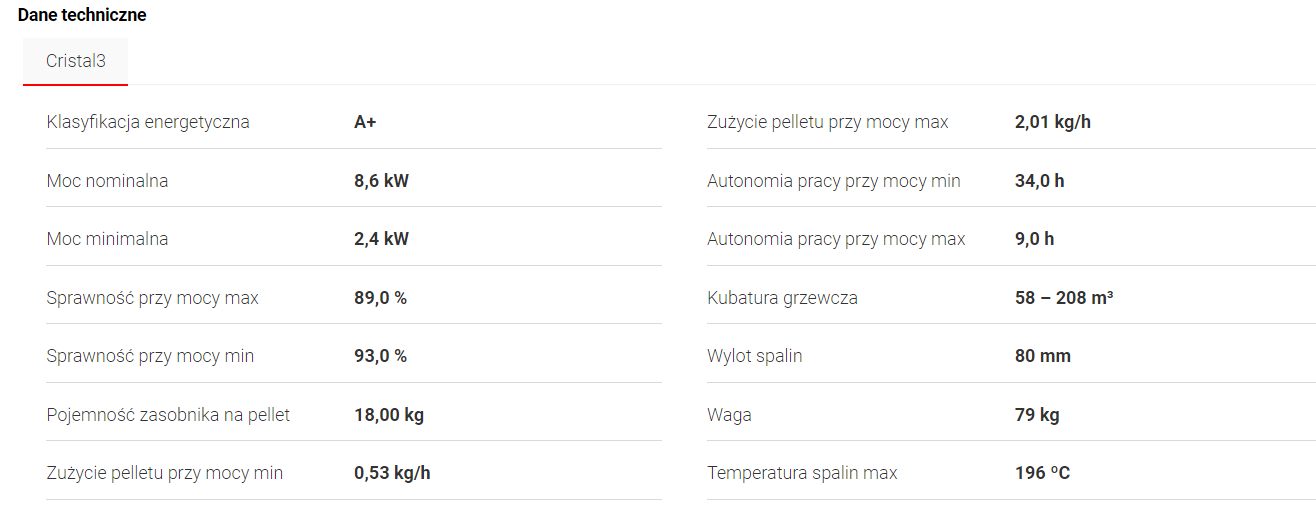Select the A+ energy class value
Viewport: 1316px width, 510px height.
point(365,122)
